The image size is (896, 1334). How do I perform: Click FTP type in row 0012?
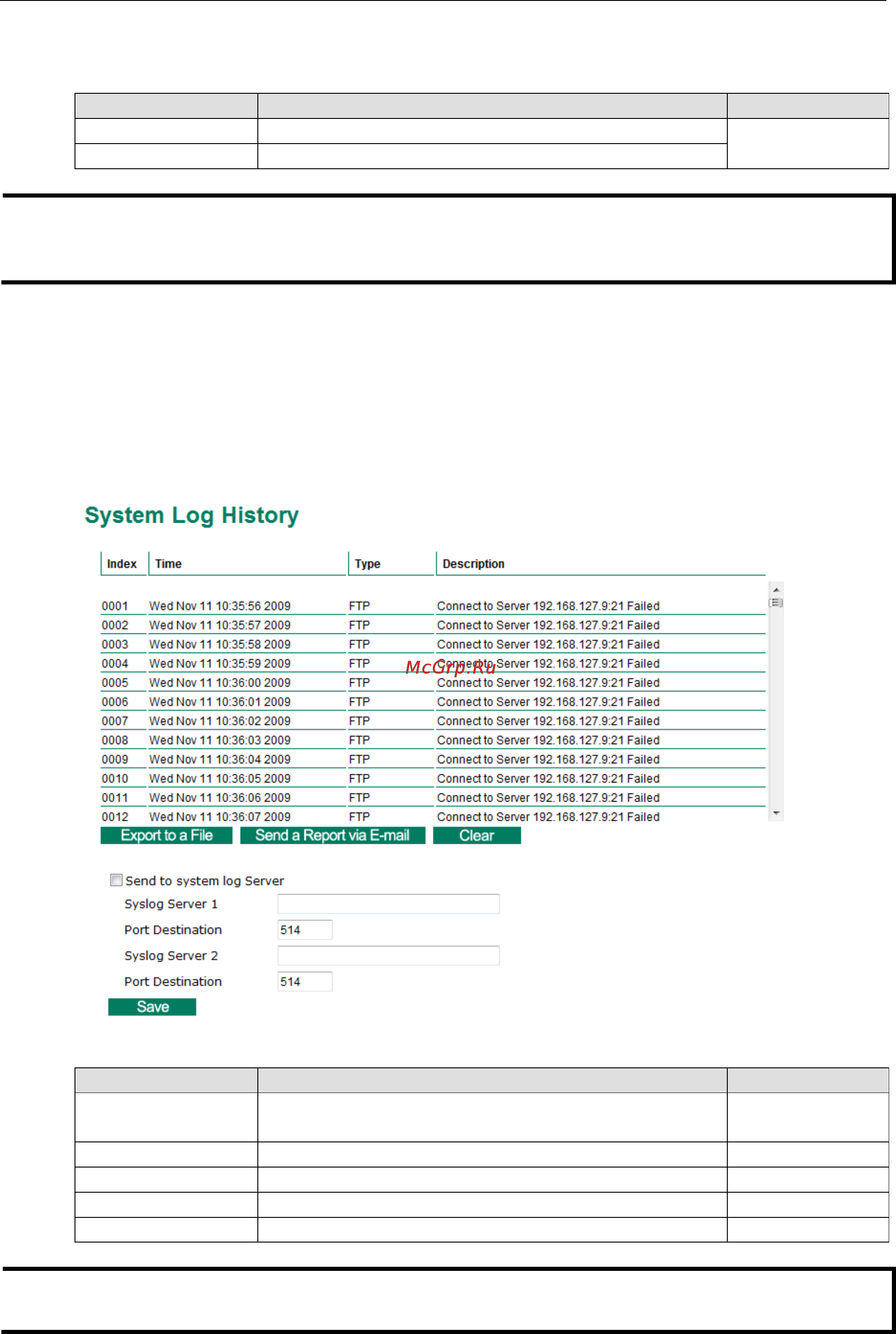point(359,816)
